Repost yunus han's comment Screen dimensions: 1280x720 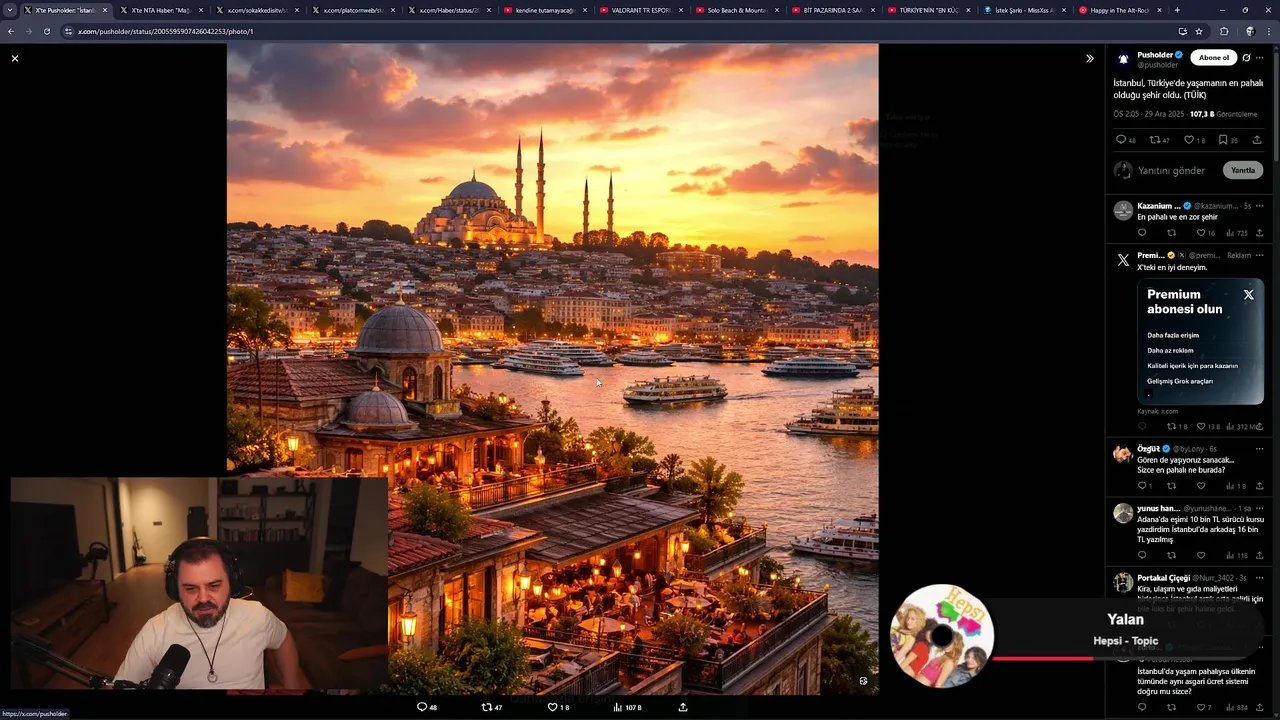pyautogui.click(x=1171, y=555)
